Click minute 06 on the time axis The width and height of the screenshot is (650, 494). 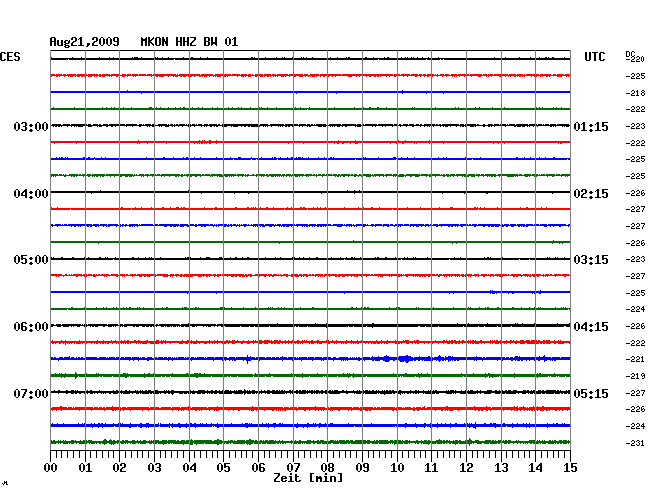258,467
